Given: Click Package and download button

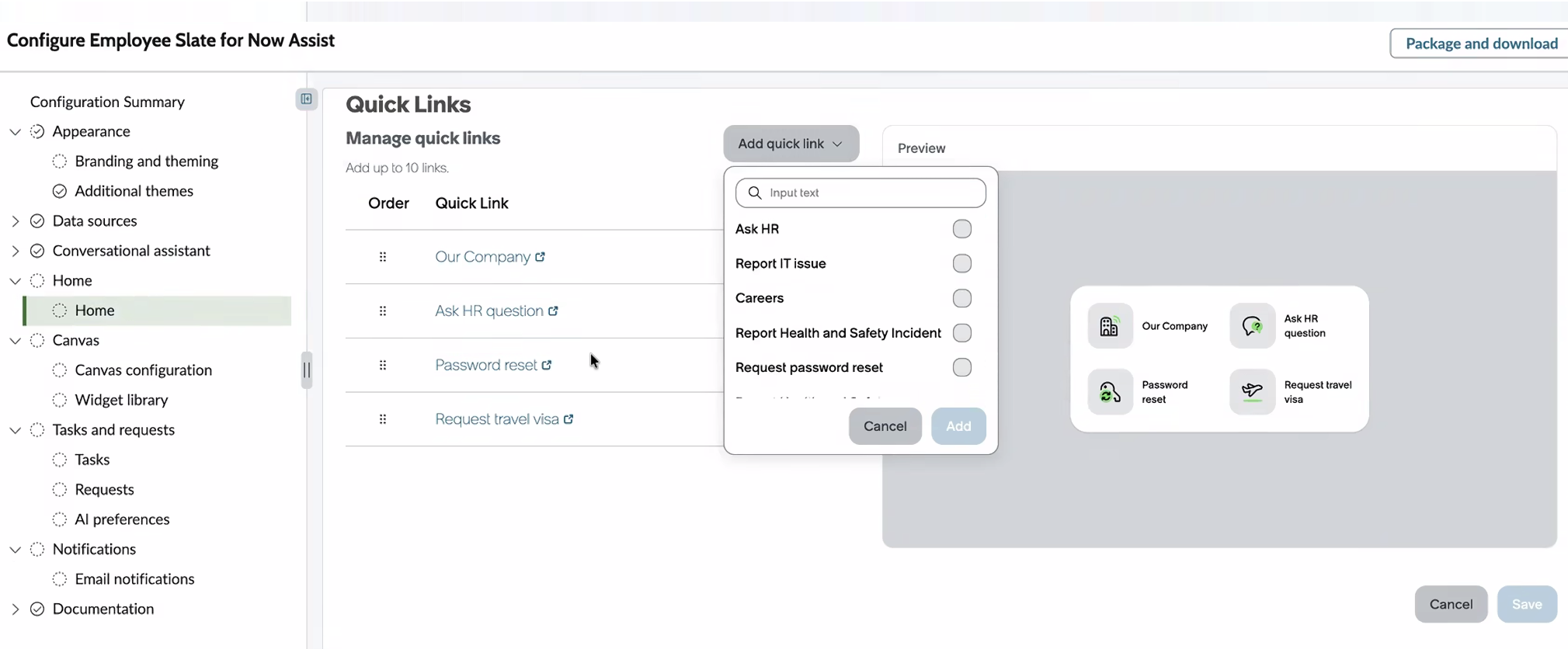Looking at the screenshot, I should [1481, 43].
